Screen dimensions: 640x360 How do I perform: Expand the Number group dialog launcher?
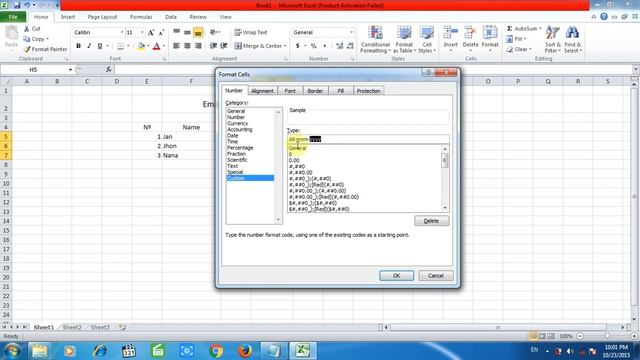click(x=352, y=59)
